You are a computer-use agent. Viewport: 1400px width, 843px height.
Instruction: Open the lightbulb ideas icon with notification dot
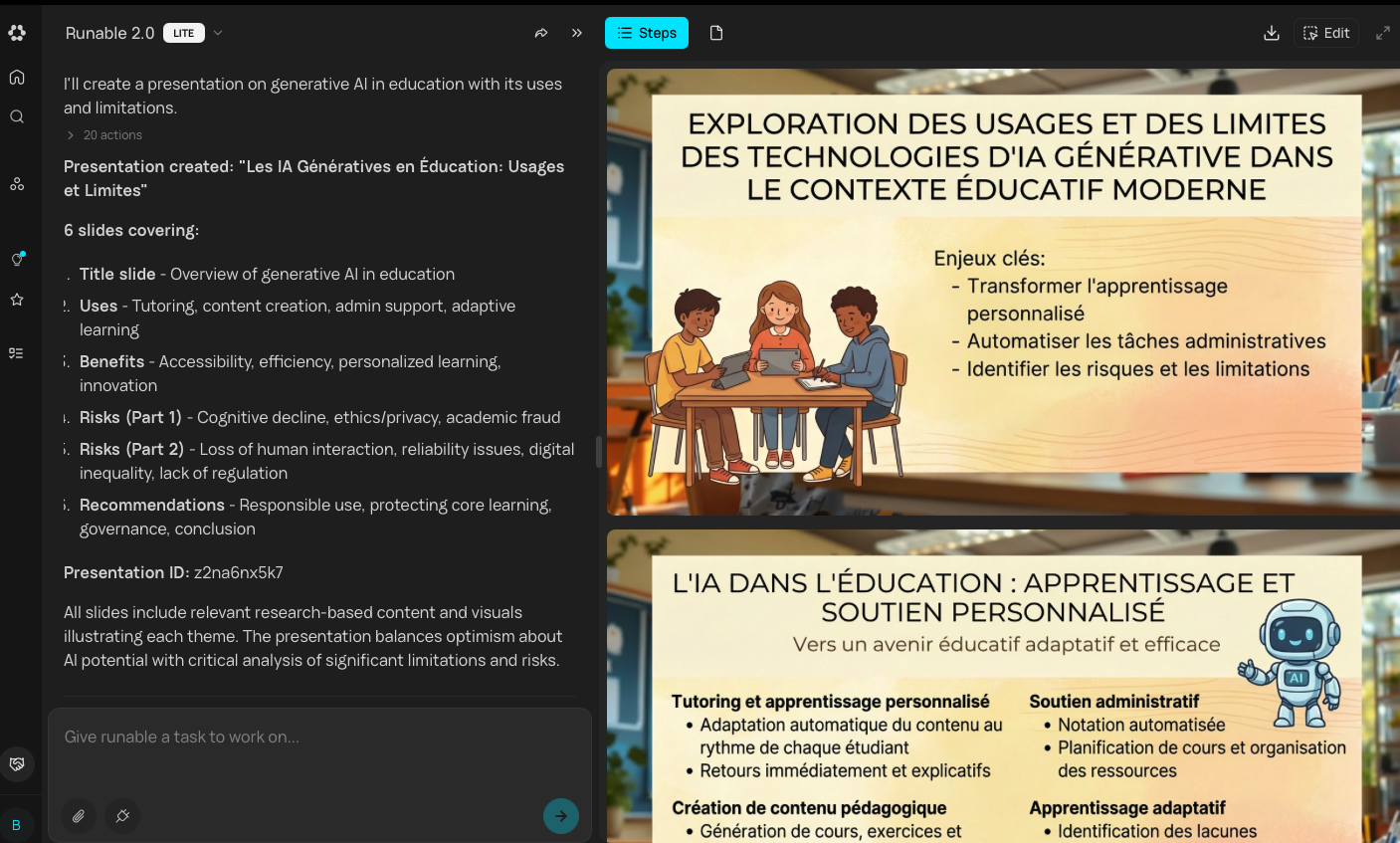(17, 259)
